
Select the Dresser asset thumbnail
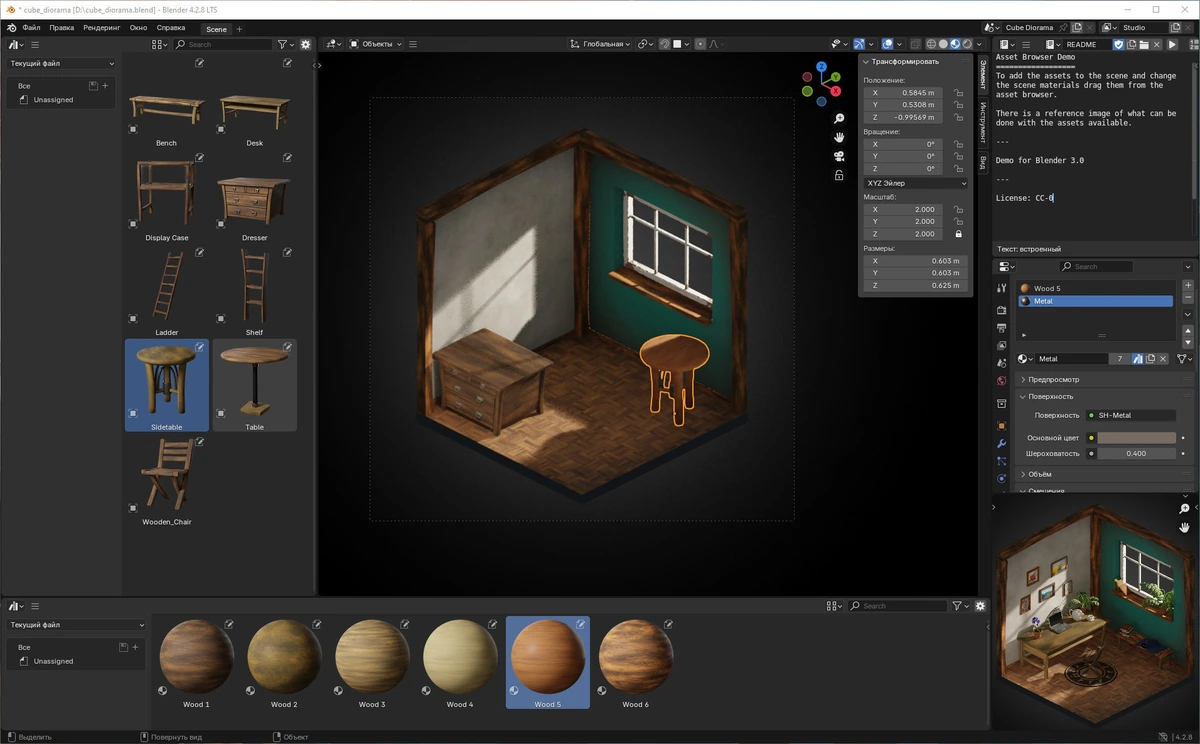coord(254,198)
